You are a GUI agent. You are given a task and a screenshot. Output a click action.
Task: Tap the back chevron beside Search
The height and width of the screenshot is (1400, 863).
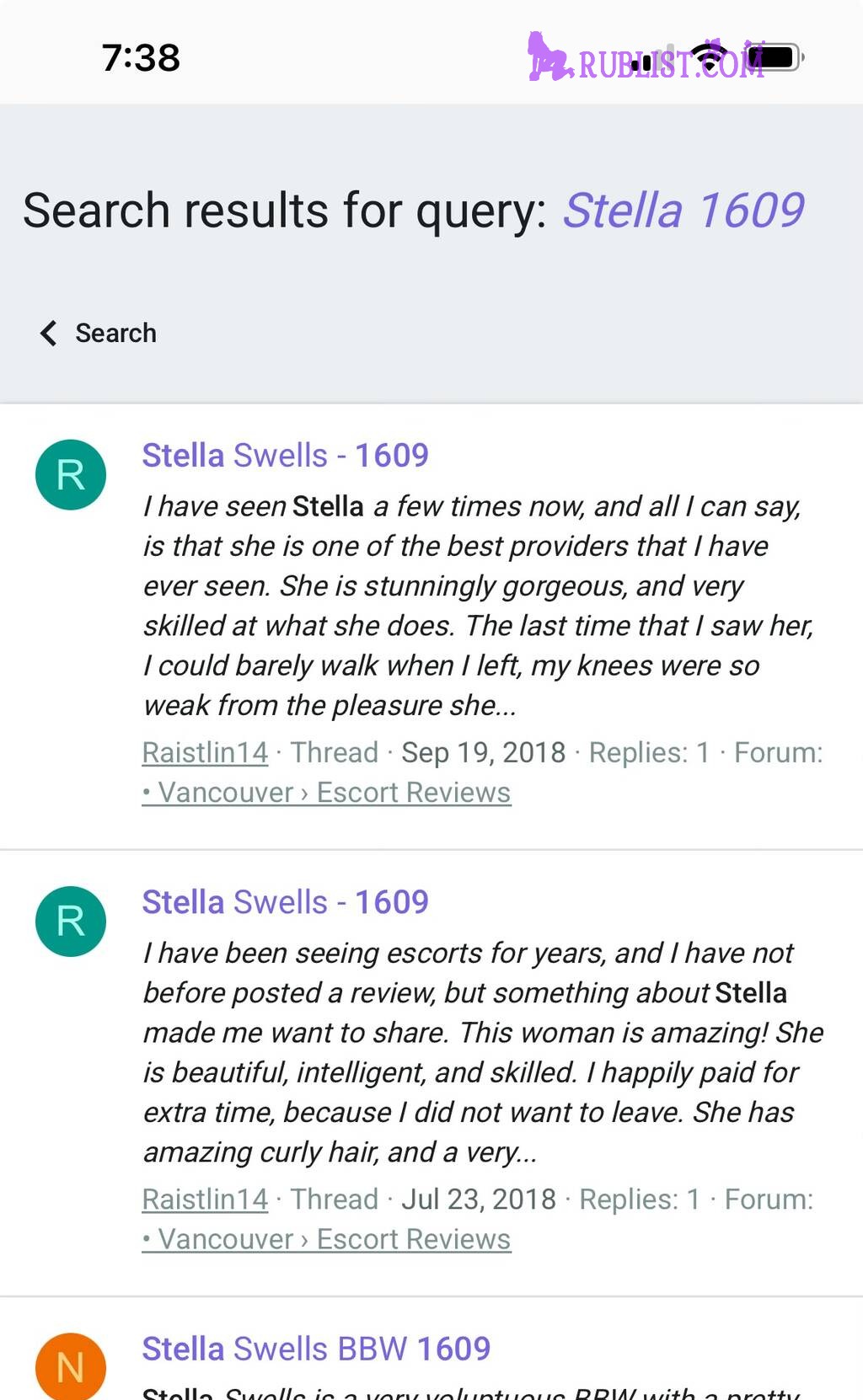[48, 333]
